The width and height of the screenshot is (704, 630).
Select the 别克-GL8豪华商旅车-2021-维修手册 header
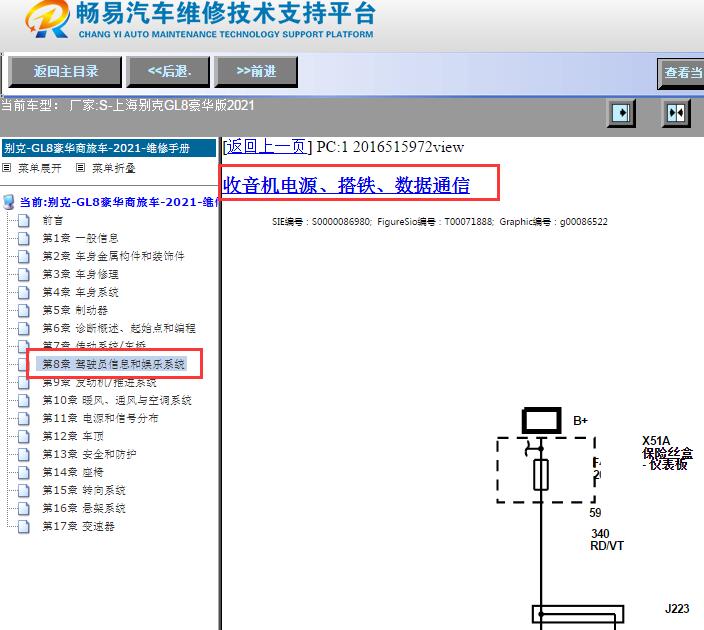pyautogui.click(x=109, y=148)
